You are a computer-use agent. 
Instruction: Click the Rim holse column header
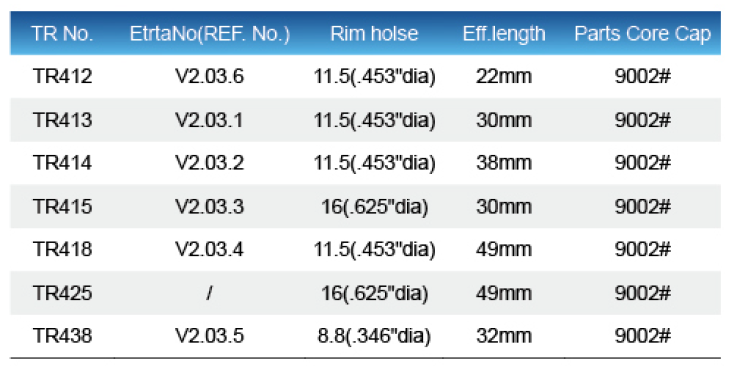pos(374,34)
